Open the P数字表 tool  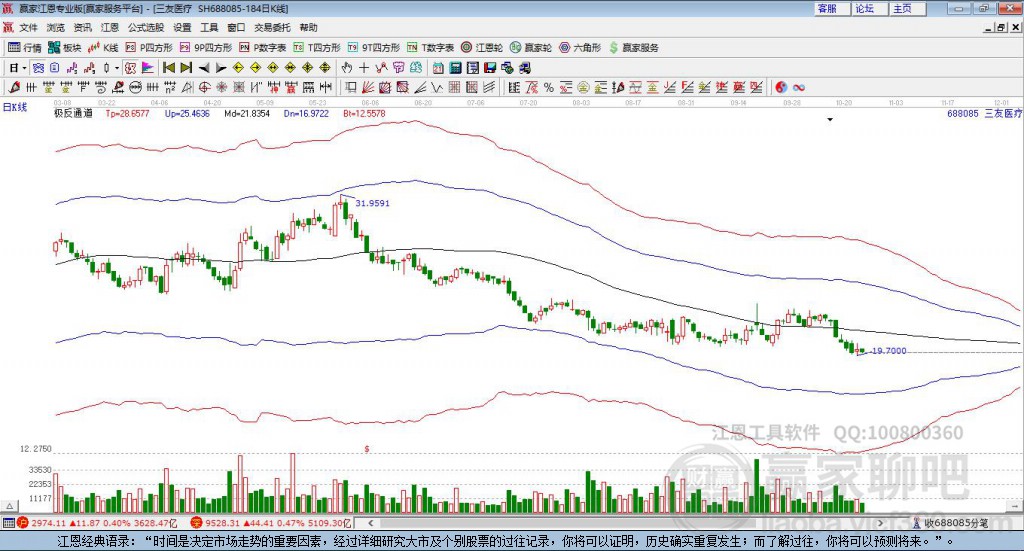263,48
